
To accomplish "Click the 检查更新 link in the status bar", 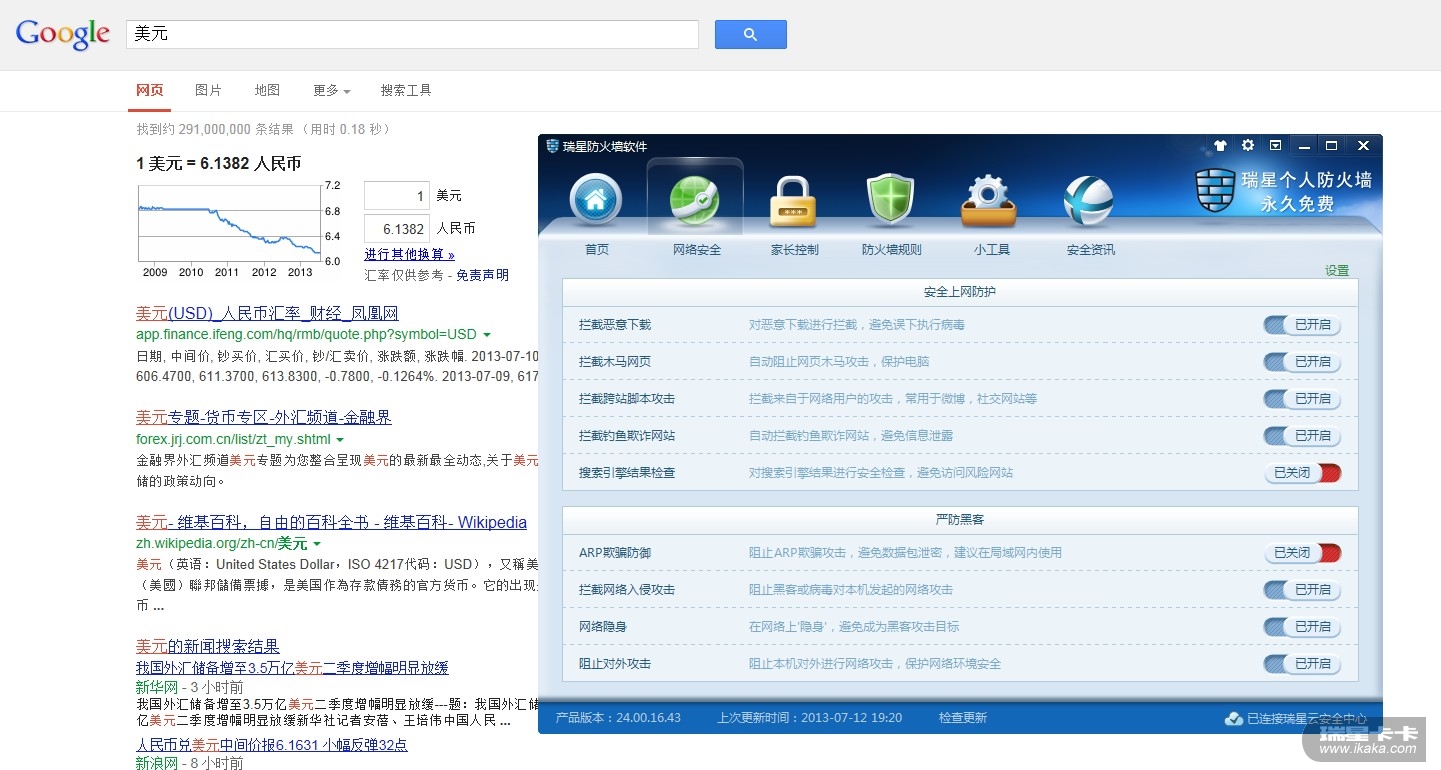I will pos(962,718).
